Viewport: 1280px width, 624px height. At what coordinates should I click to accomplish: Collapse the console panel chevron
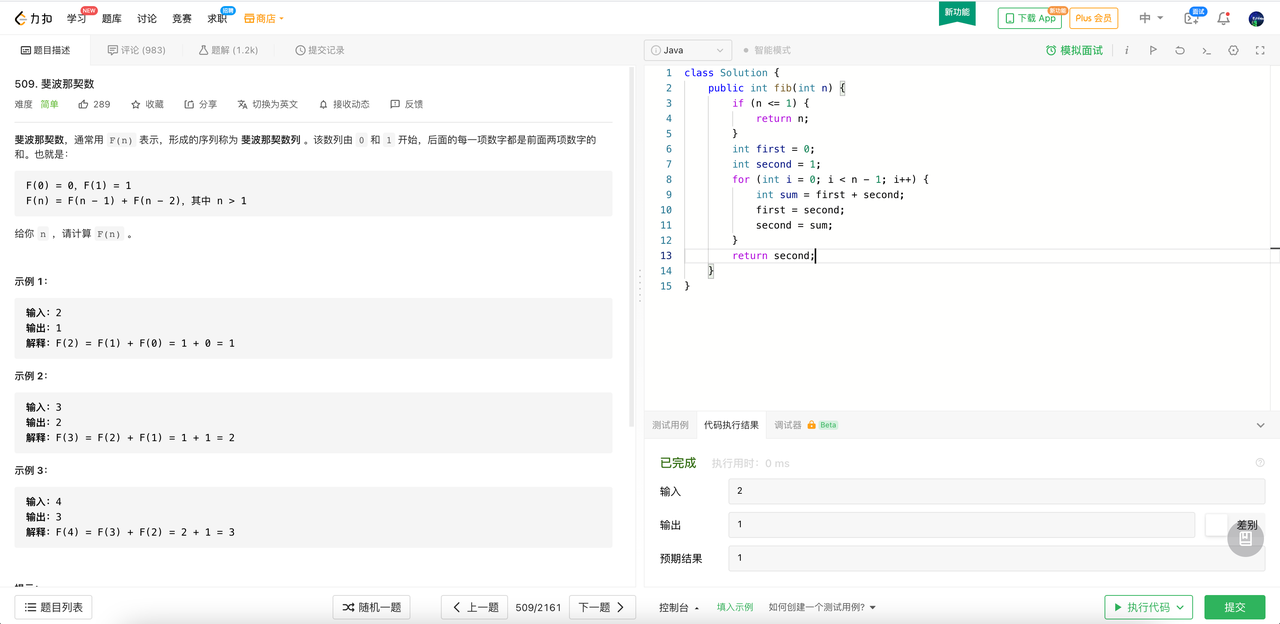coord(1260,425)
